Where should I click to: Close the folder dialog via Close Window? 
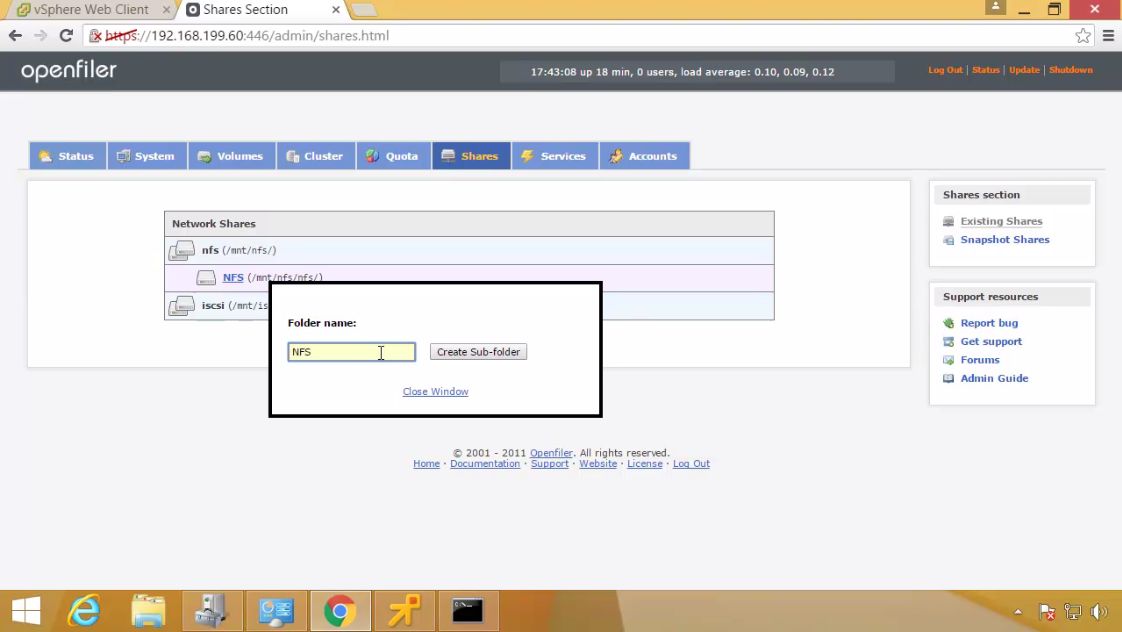point(435,392)
